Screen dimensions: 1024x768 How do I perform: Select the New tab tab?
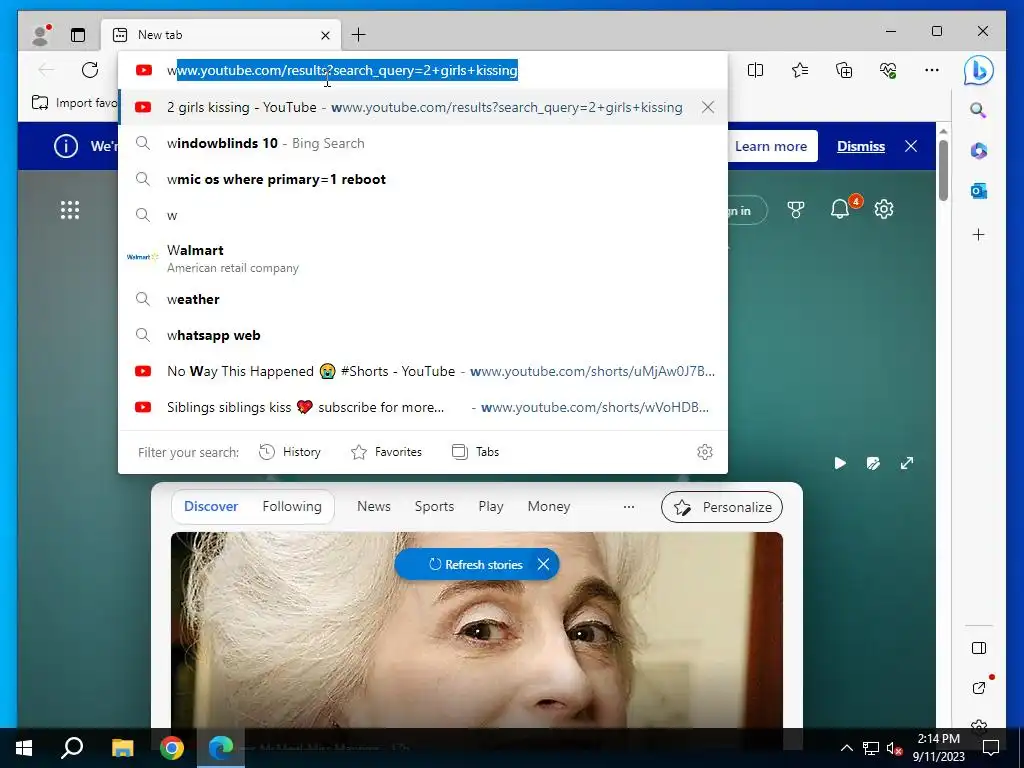point(221,35)
